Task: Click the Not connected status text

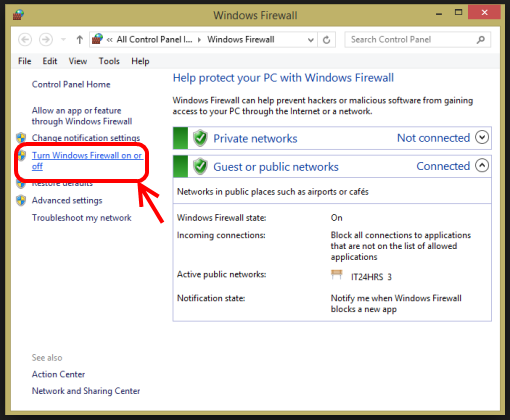Action: 433,138
